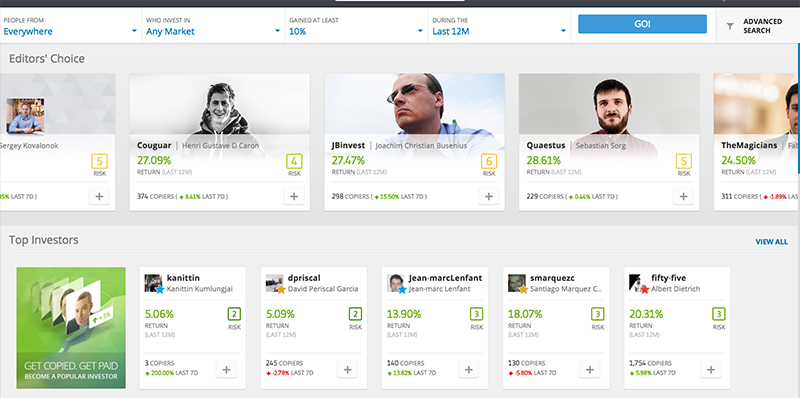Screen dimensions: 800x398
Task: Click Quaestus's bearded man cover photo
Action: point(609,104)
